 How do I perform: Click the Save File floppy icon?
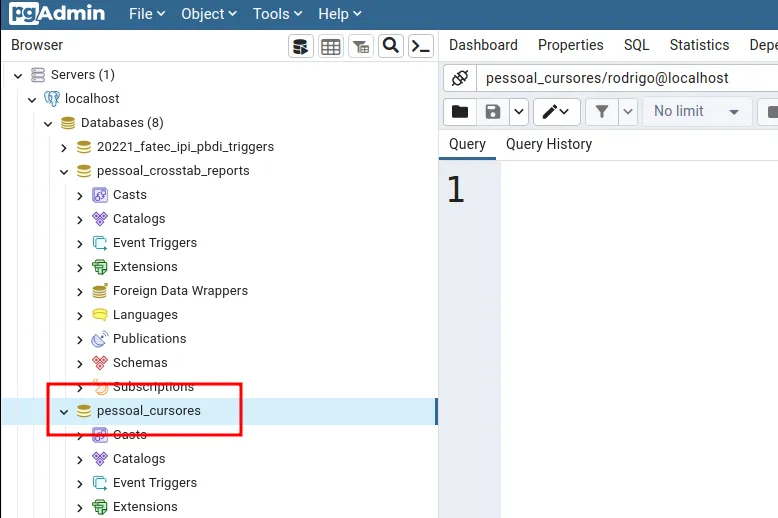(x=493, y=112)
